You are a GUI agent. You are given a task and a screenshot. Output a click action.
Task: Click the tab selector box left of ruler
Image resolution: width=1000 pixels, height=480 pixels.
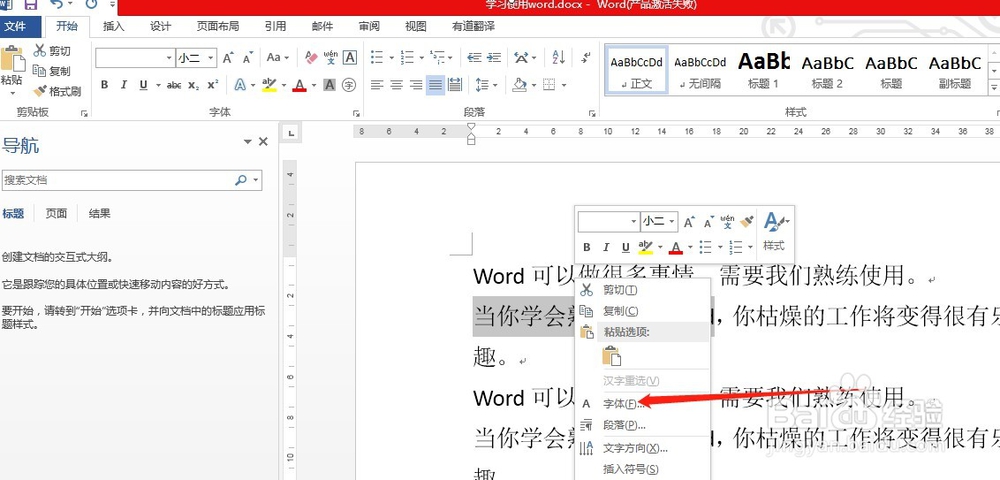[291, 133]
